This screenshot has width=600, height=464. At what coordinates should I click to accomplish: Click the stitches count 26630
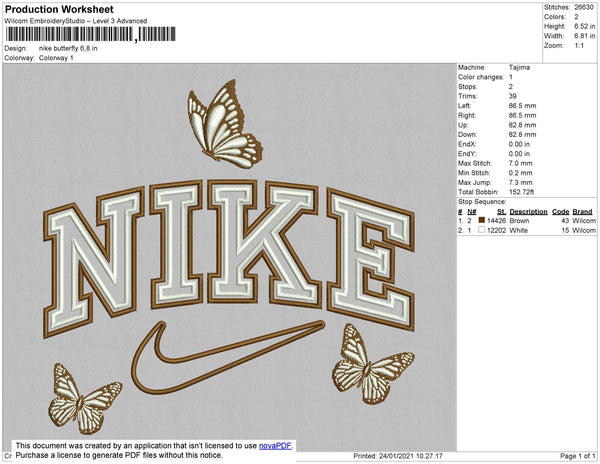coord(584,7)
